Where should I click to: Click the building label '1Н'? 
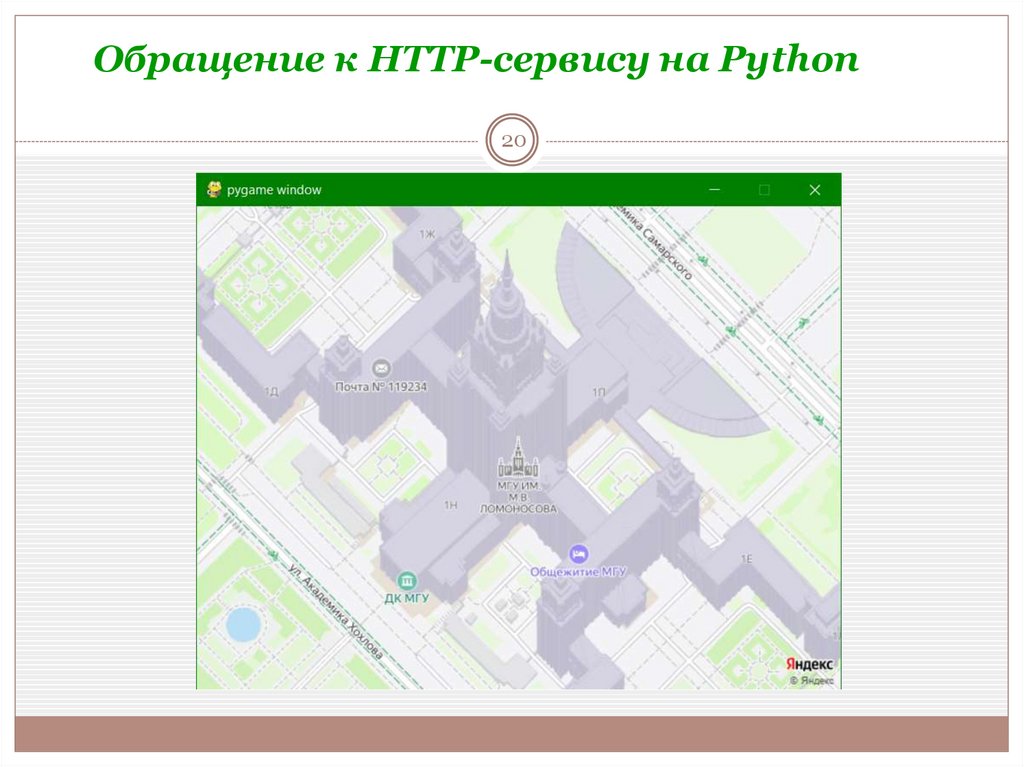pos(451,505)
